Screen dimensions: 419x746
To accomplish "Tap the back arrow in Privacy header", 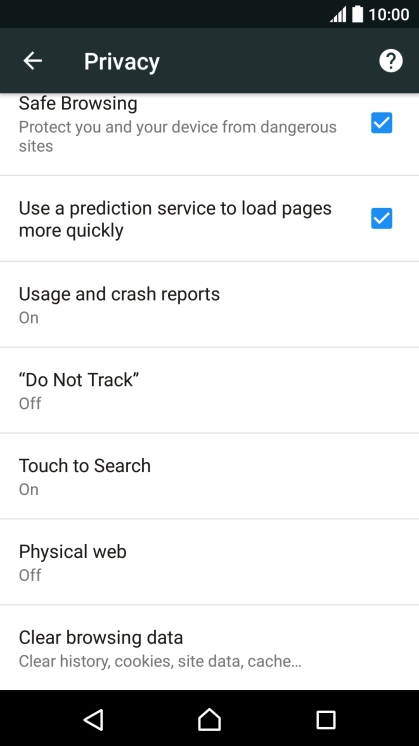I will (32, 60).
